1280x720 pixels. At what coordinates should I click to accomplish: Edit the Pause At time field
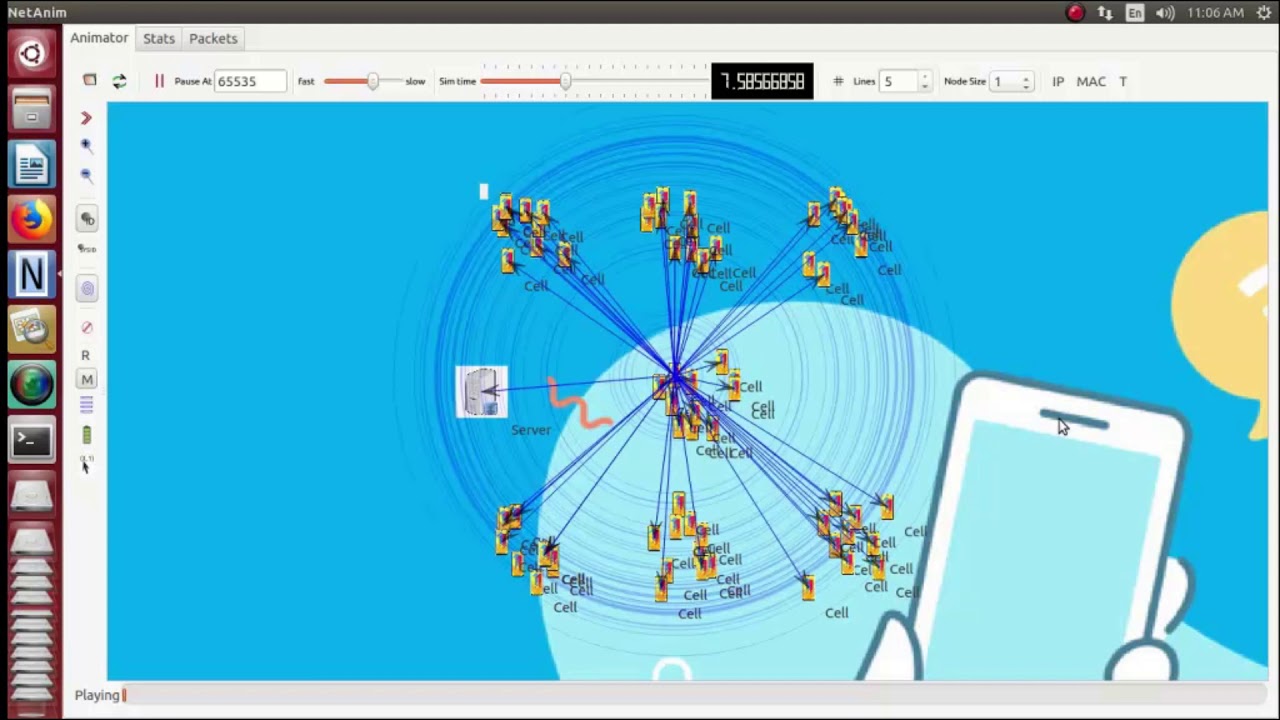pos(250,81)
